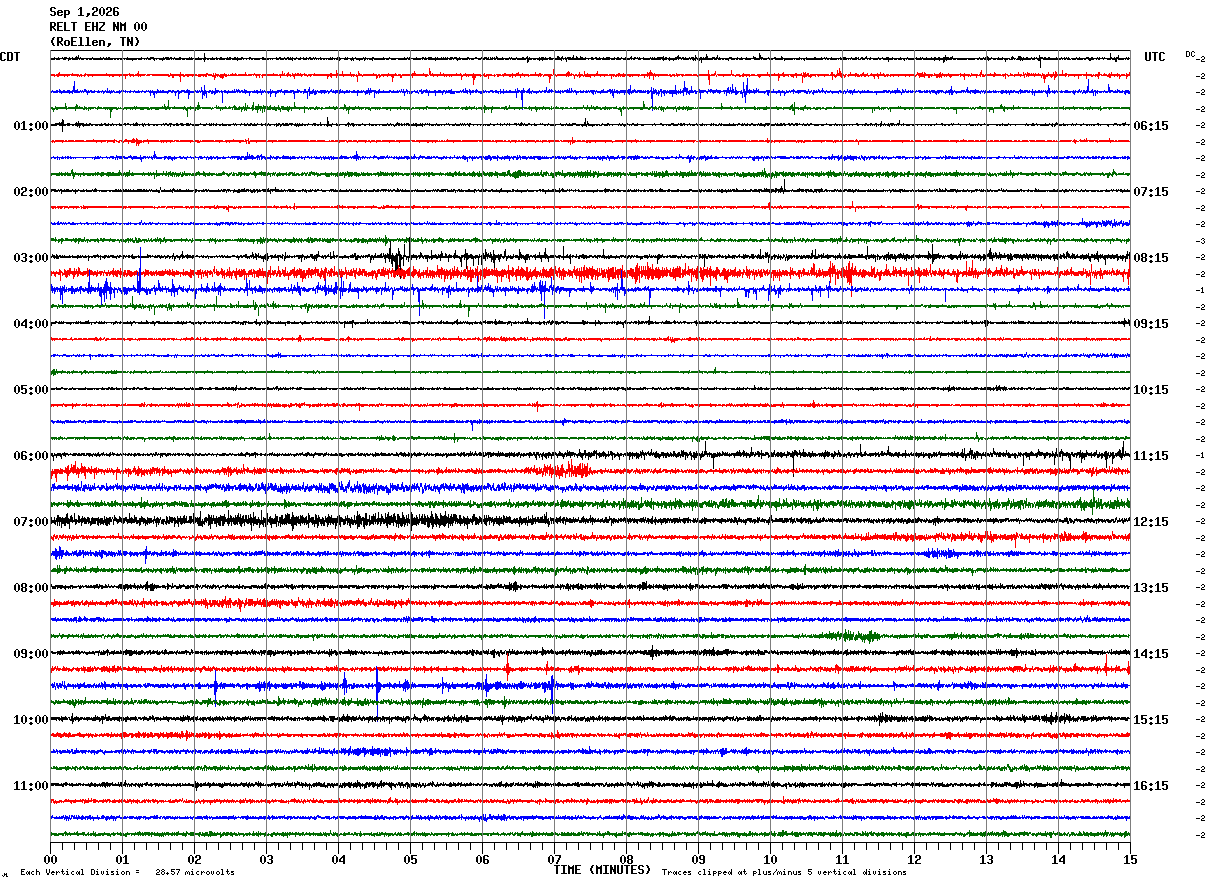Click the noisy red trace below 03:00
Viewport: 1210px width, 886px height.
tap(590, 272)
